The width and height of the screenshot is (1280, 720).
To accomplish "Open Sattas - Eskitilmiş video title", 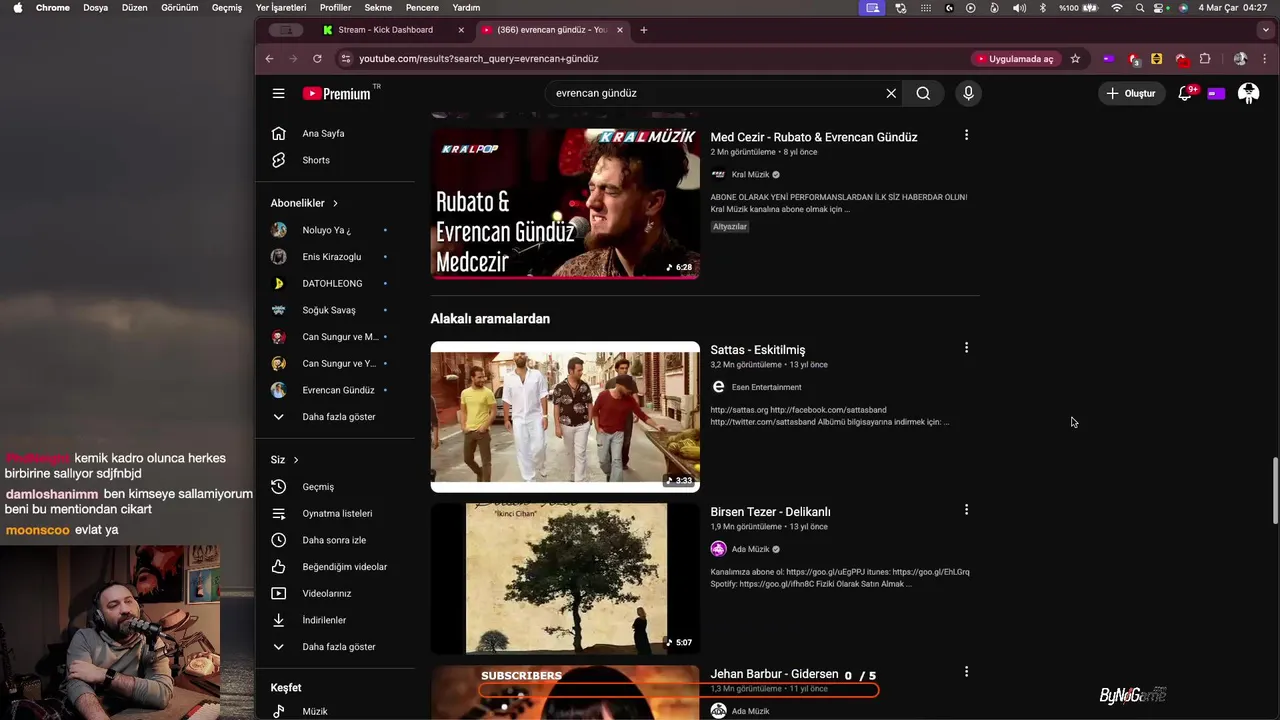I will [x=757, y=350].
